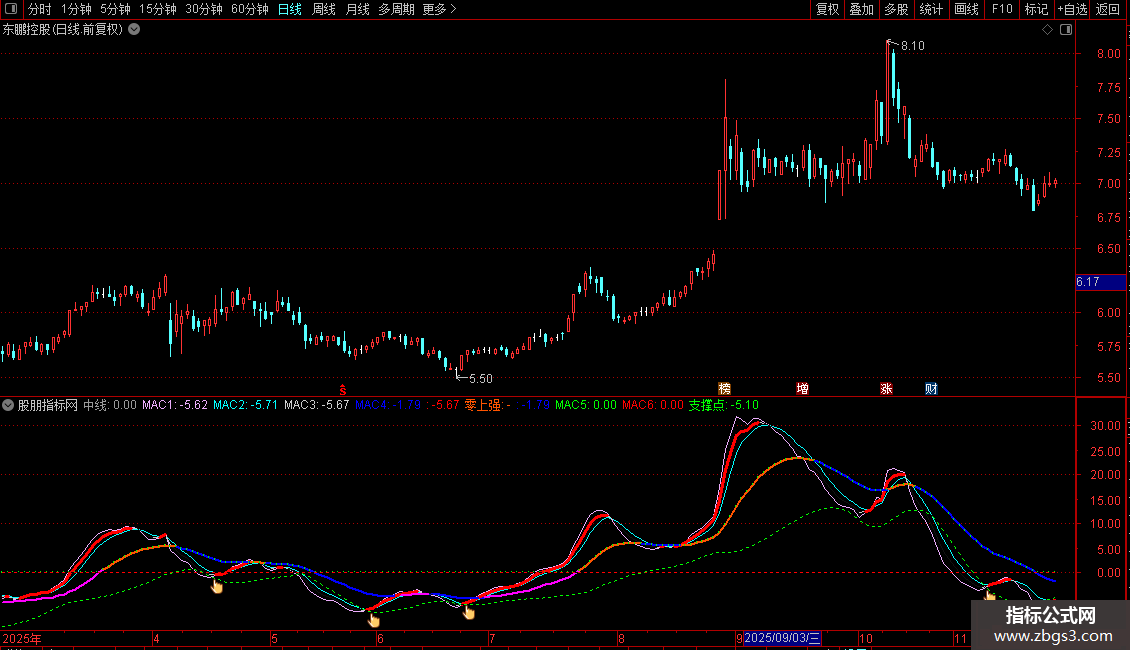
Task: Switch to the 周线 weekly period tab
Action: (324, 10)
